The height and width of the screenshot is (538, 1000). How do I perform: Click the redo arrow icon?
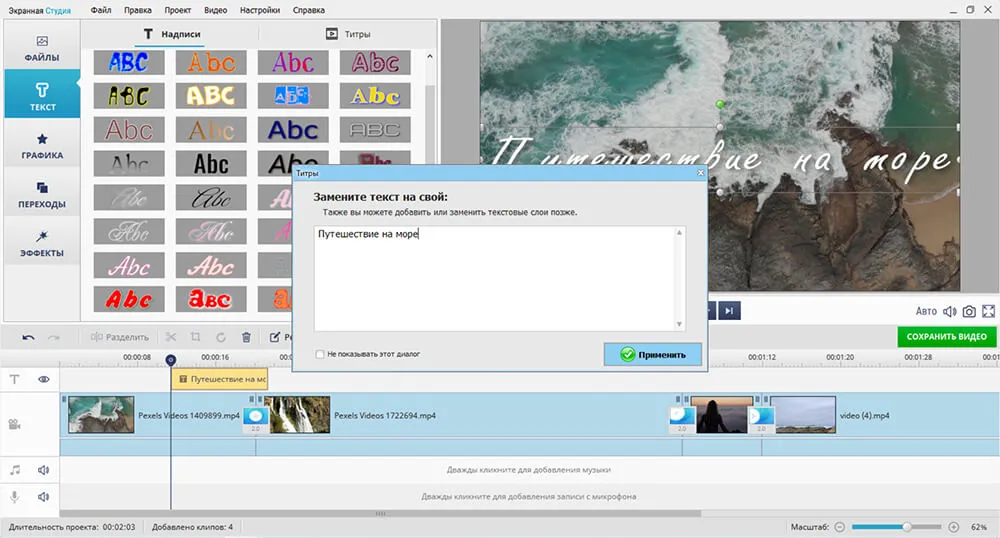[54, 337]
